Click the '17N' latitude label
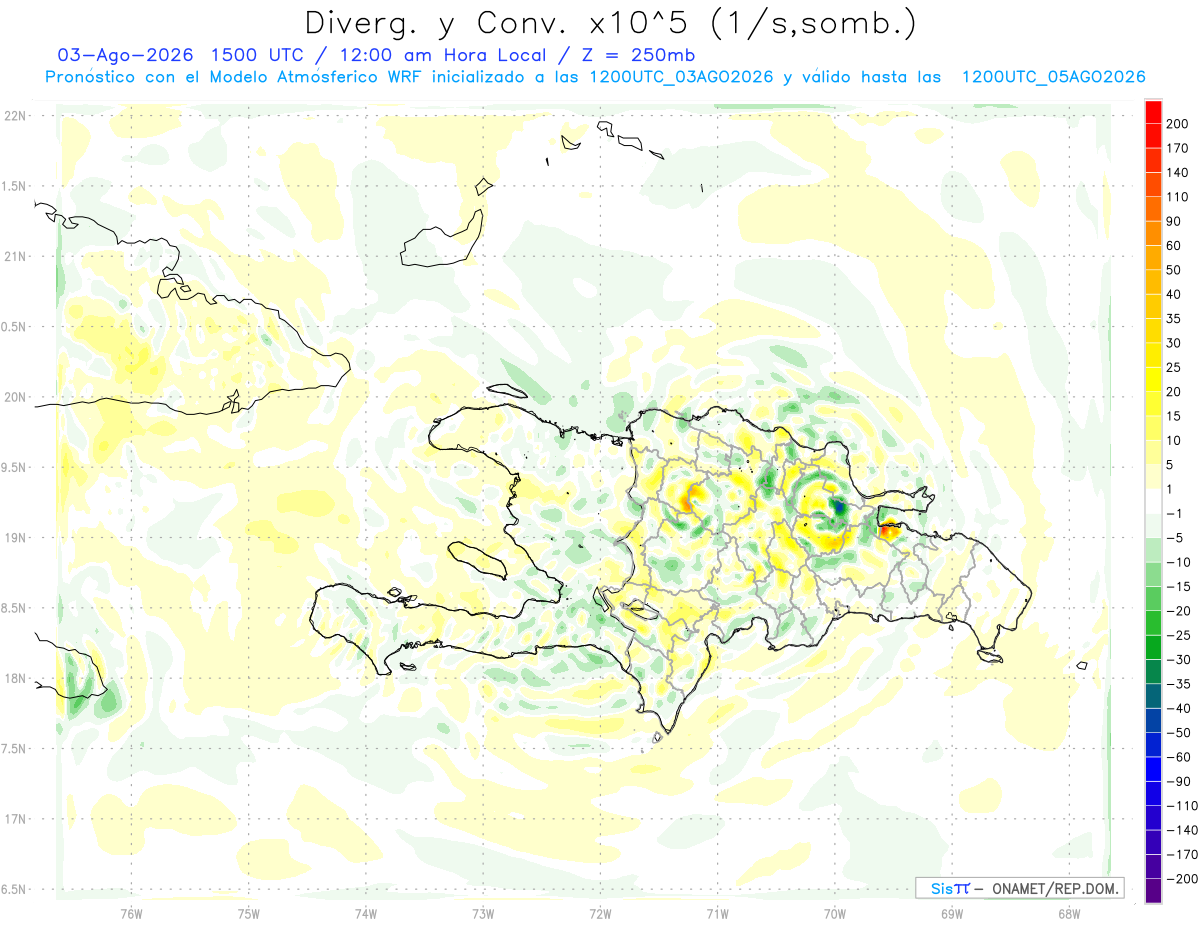Viewport: 1200px width, 927px height. 14,819
